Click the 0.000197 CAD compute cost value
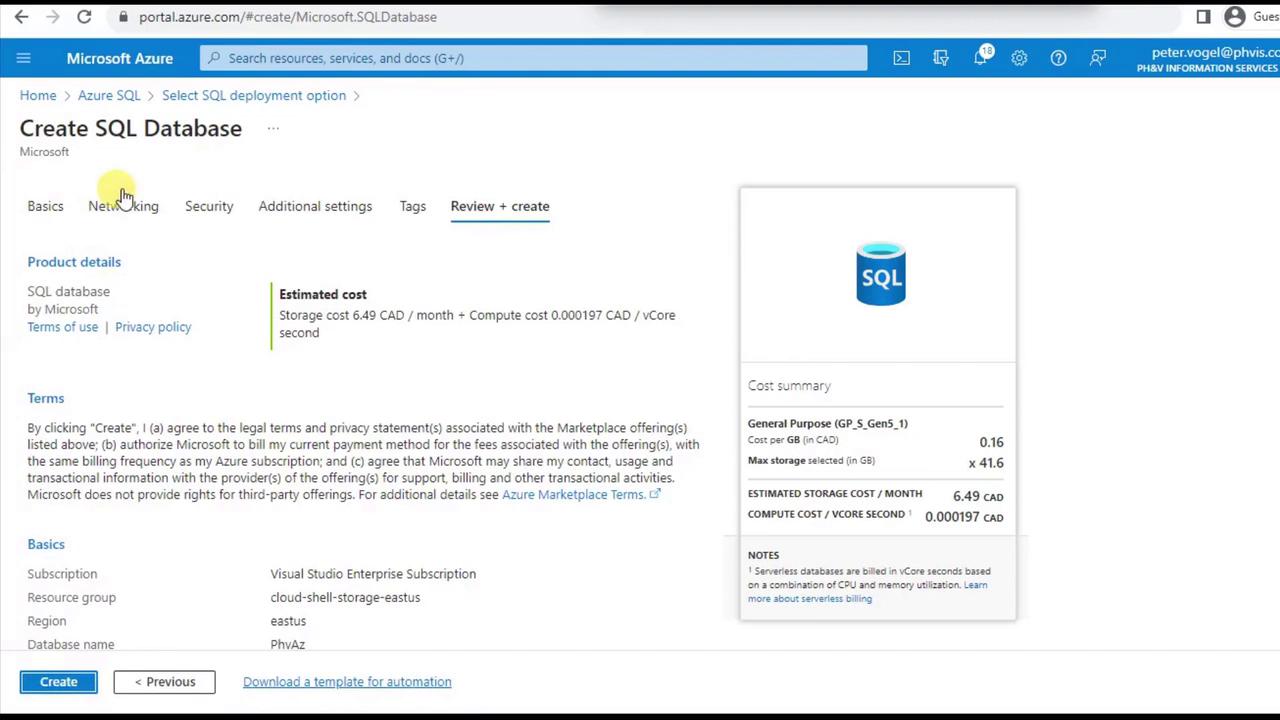1280x720 pixels. pos(964,517)
